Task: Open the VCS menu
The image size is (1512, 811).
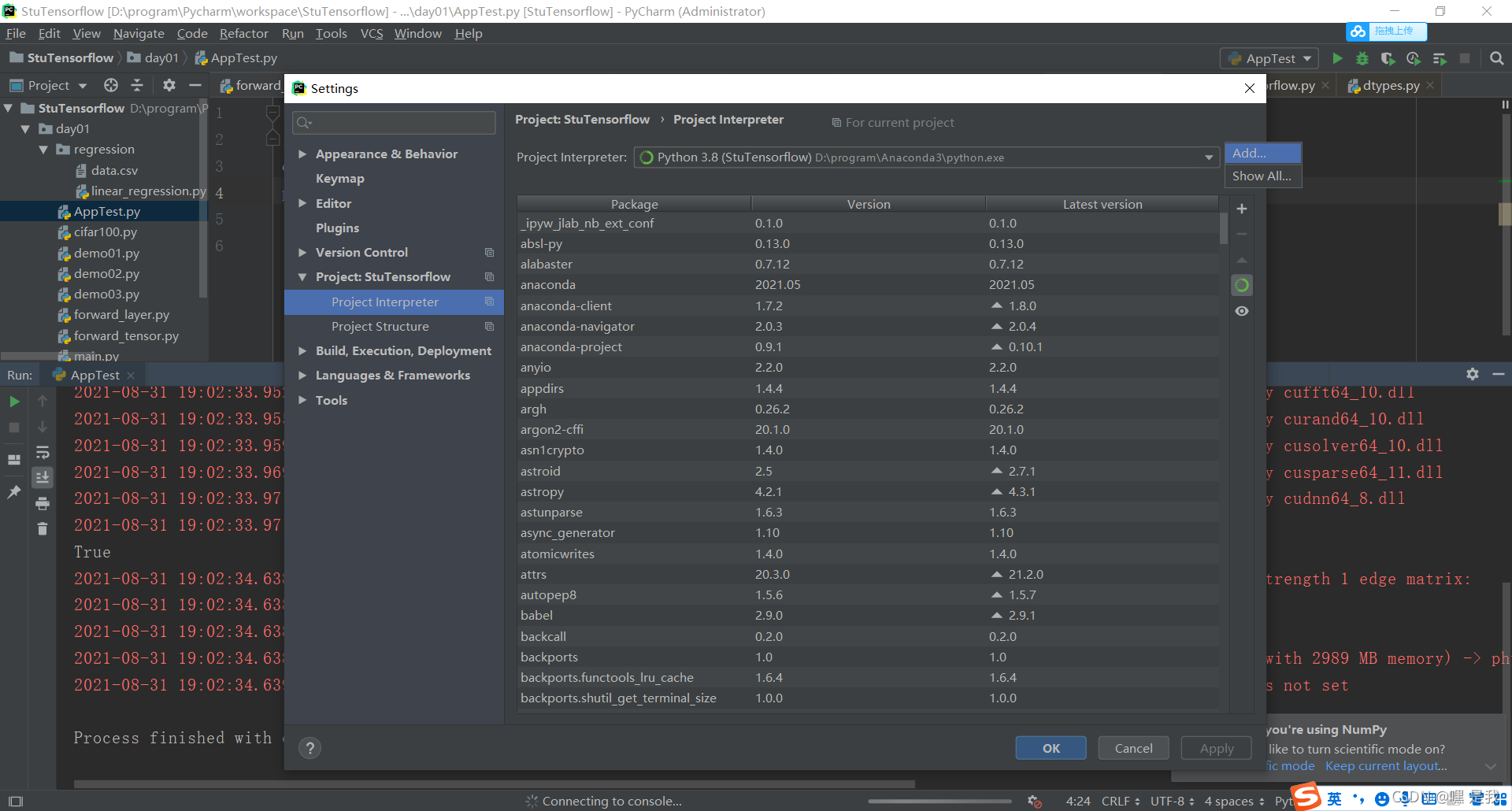Action: (372, 33)
